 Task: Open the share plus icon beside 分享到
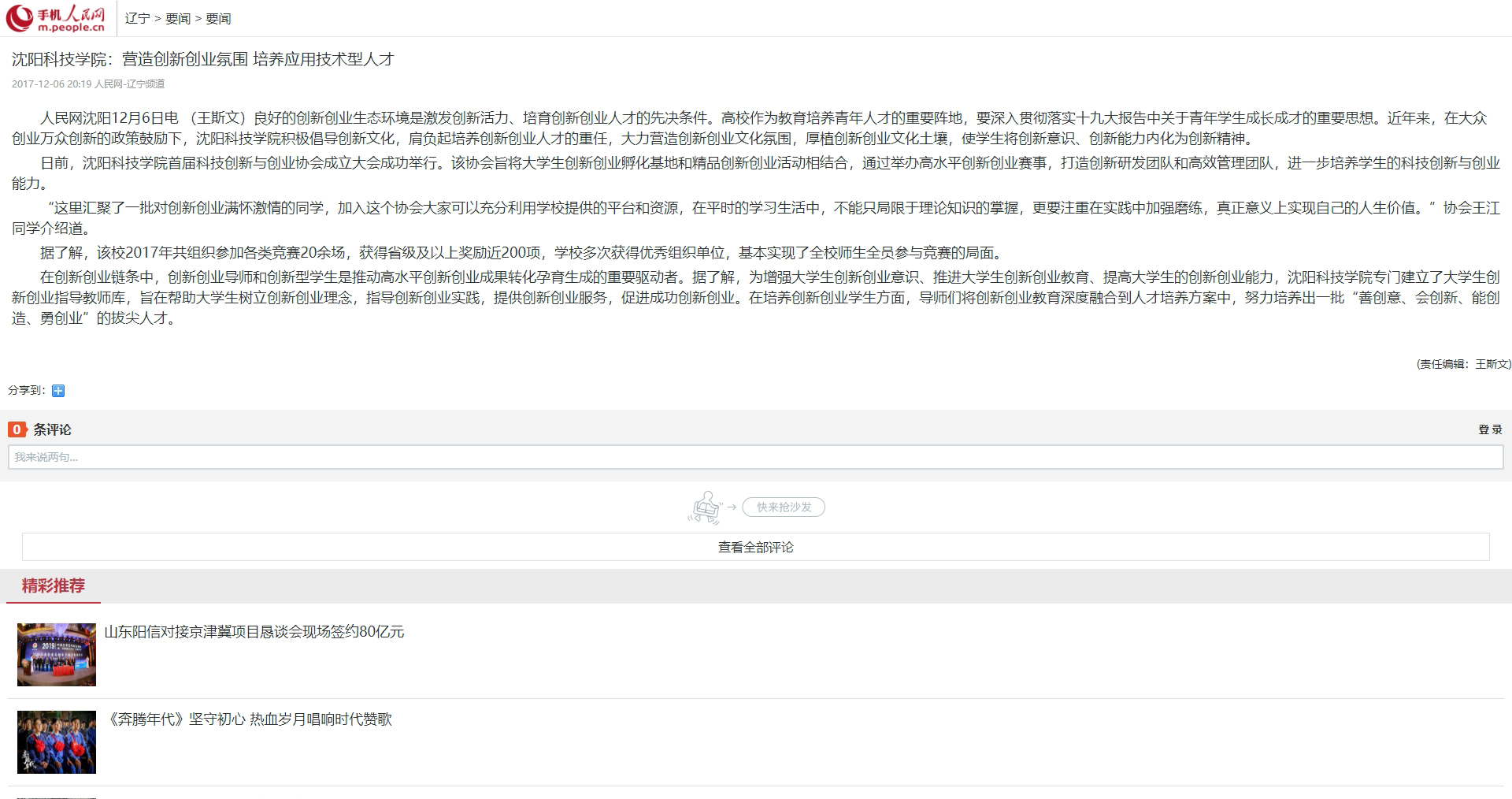click(58, 391)
